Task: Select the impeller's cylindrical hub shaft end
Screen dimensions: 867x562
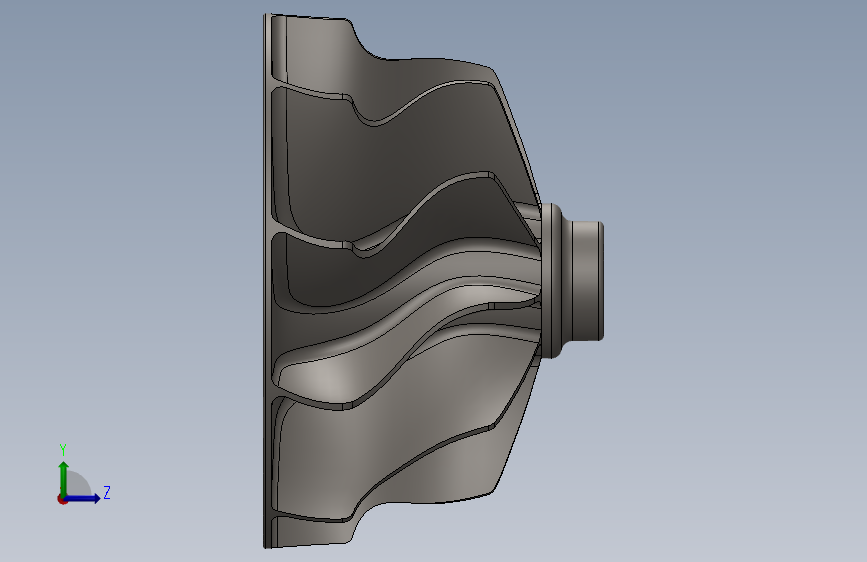Action: coord(587,281)
